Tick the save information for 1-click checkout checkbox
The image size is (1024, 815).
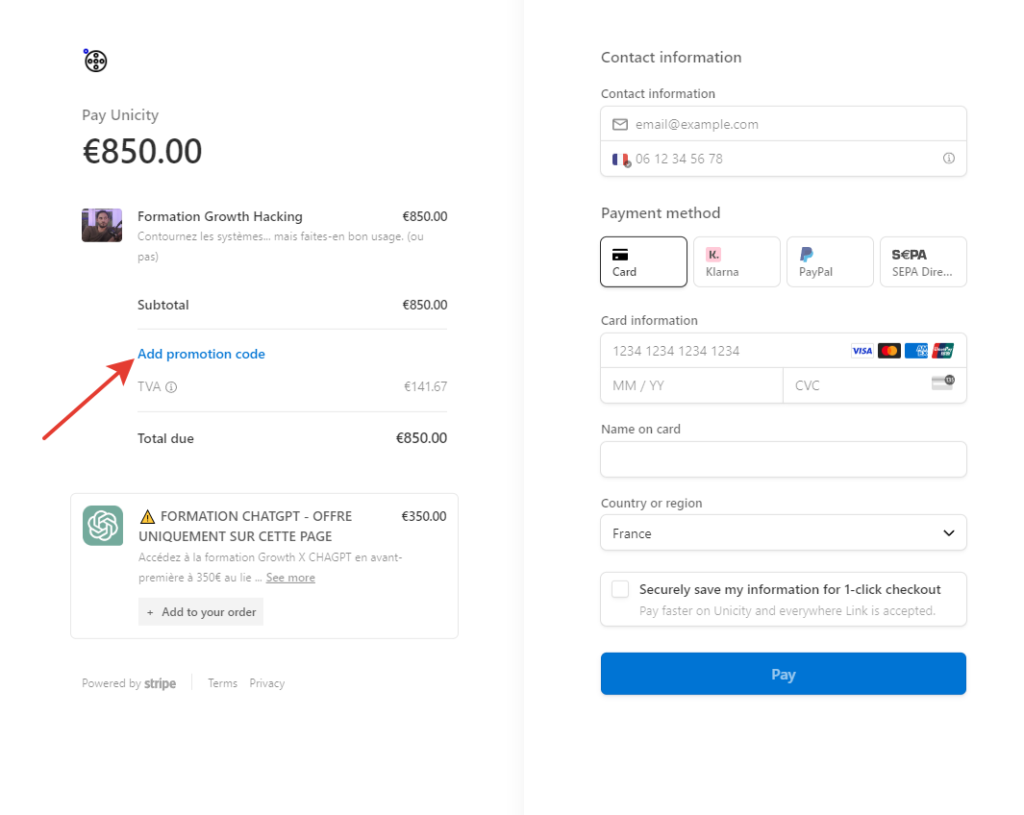620,589
